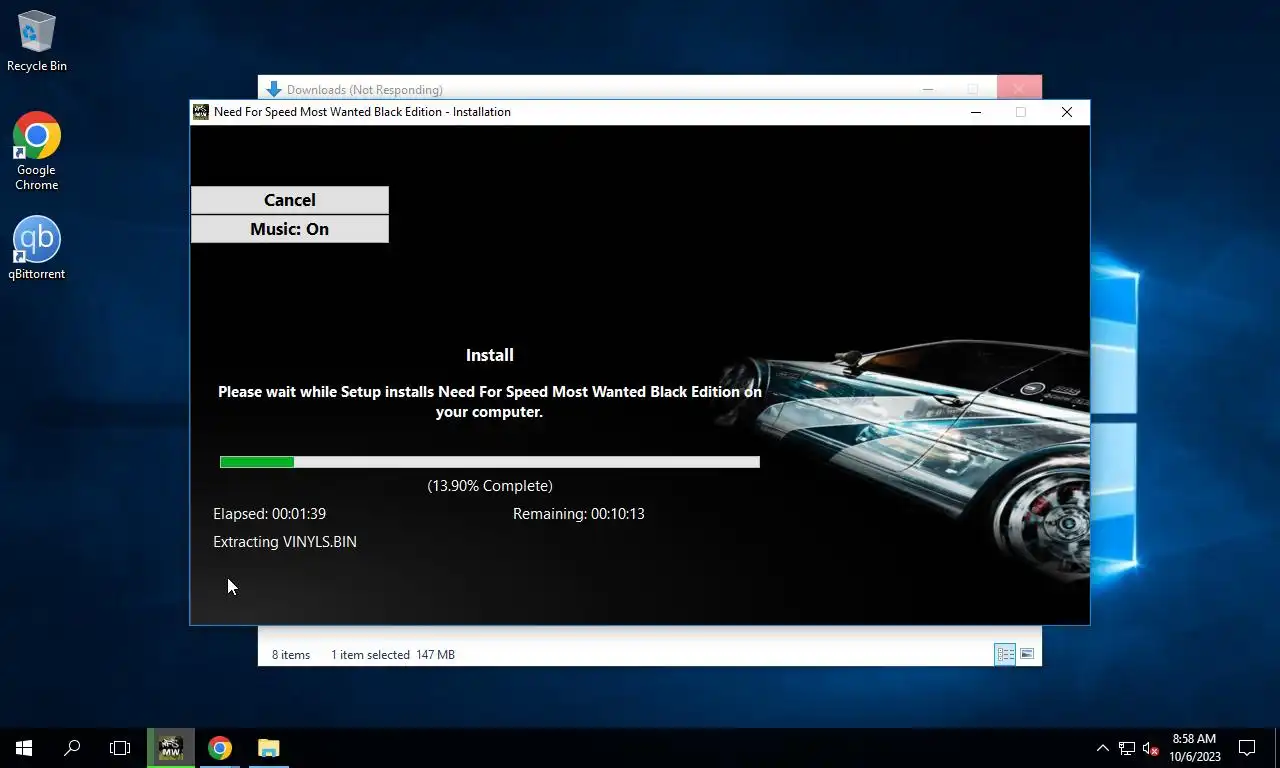Open the Recycle Bin desktop icon

pyautogui.click(x=37, y=42)
